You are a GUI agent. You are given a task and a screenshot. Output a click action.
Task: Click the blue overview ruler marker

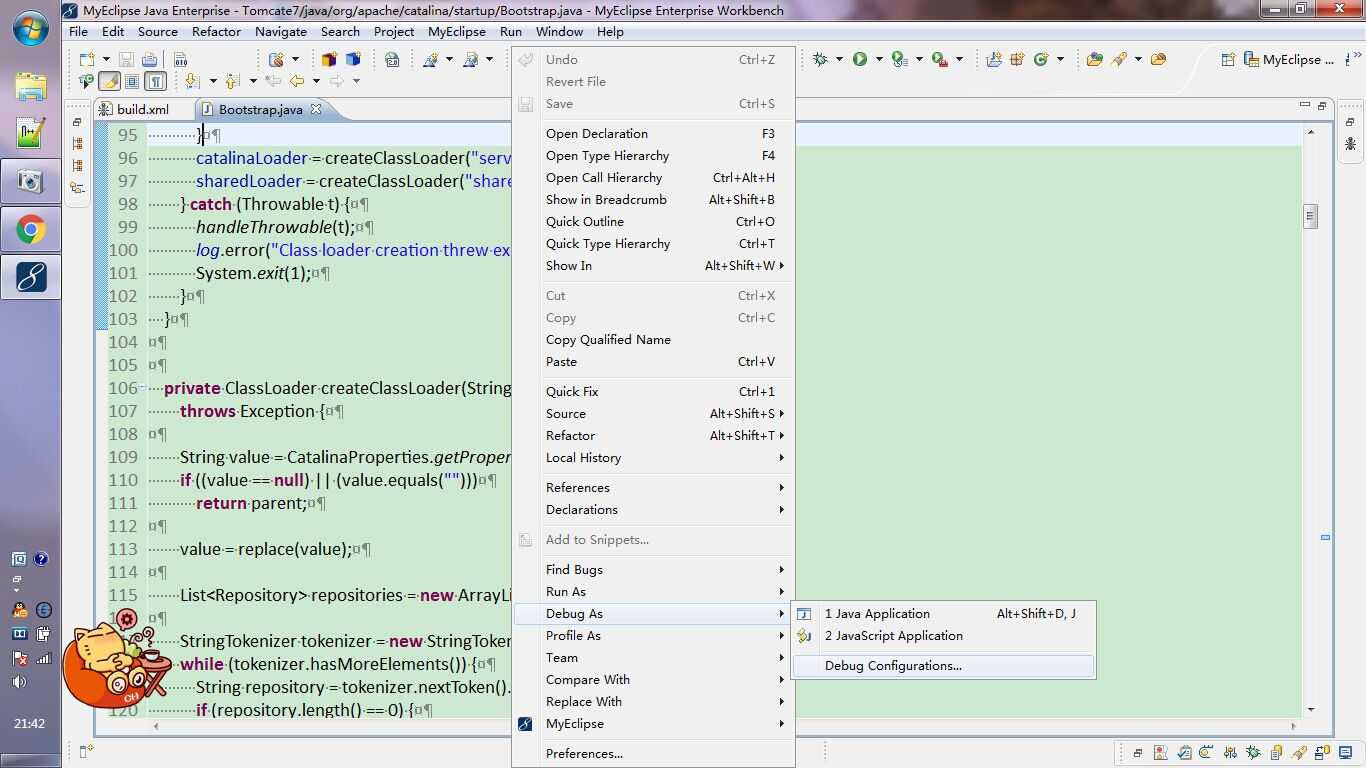(x=1325, y=538)
